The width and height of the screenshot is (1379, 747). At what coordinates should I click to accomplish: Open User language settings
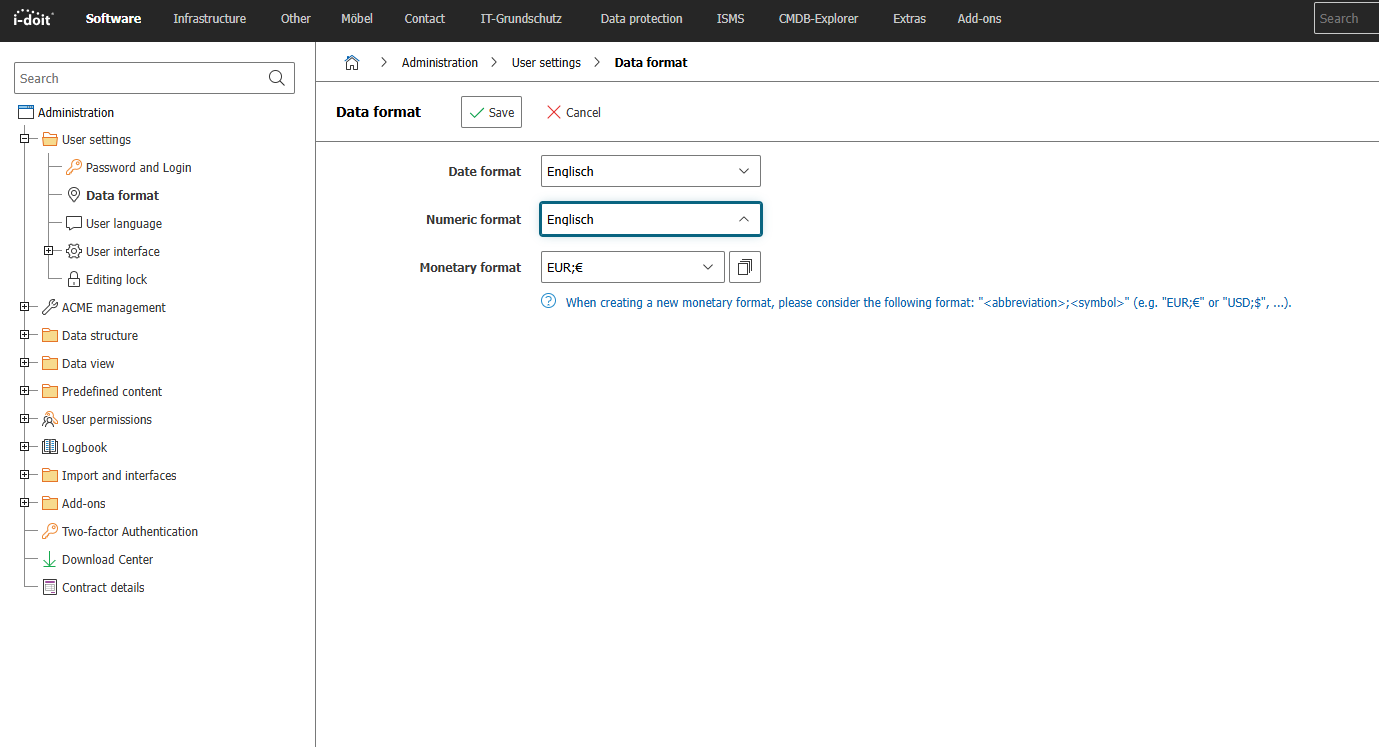124,224
